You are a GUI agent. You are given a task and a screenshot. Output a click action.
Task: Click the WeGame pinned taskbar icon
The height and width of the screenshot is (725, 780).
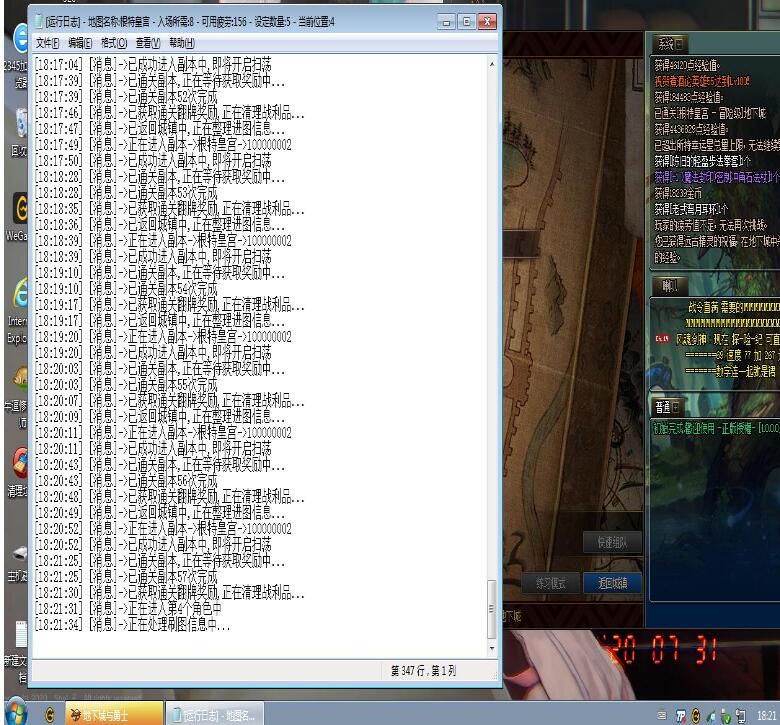pyautogui.click(x=49, y=716)
